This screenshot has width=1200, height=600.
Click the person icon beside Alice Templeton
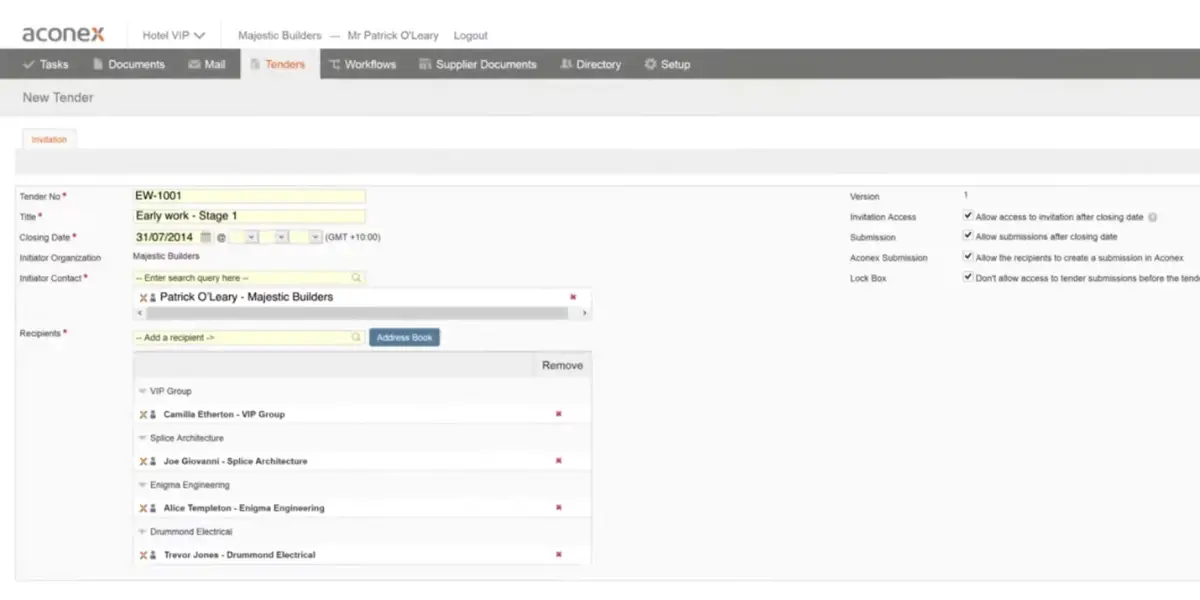(153, 508)
